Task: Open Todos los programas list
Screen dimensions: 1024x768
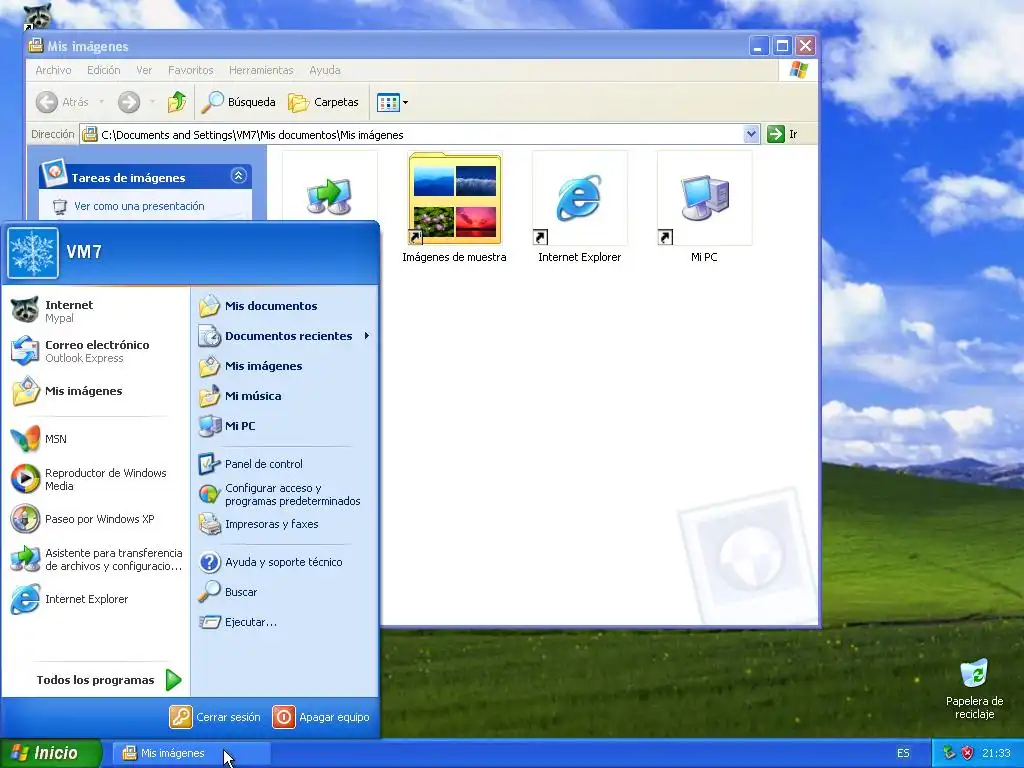Action: pyautogui.click(x=108, y=680)
